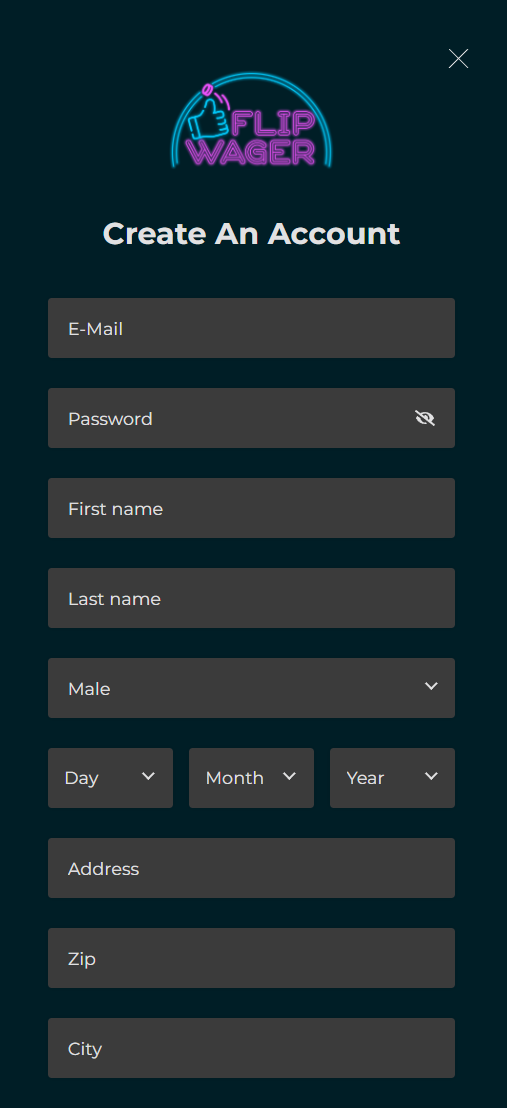Focus the E-Mail input field
This screenshot has height=1108, width=507.
point(251,328)
